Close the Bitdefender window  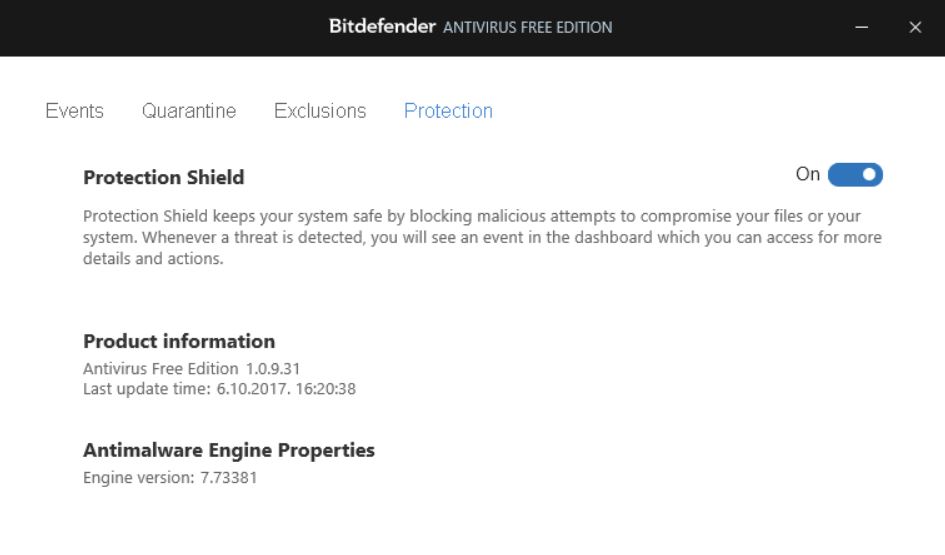[x=915, y=28]
